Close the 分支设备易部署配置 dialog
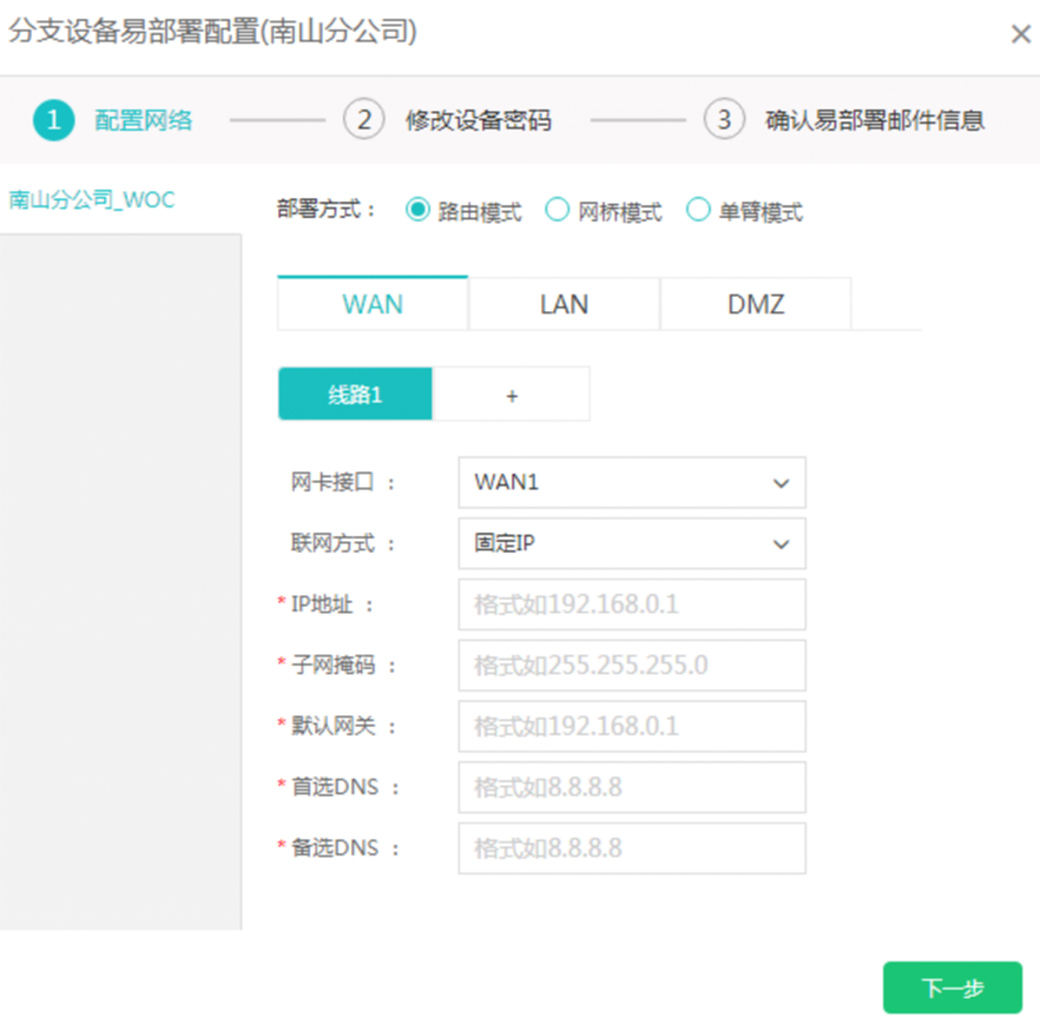The height and width of the screenshot is (1025, 1040). [1020, 35]
